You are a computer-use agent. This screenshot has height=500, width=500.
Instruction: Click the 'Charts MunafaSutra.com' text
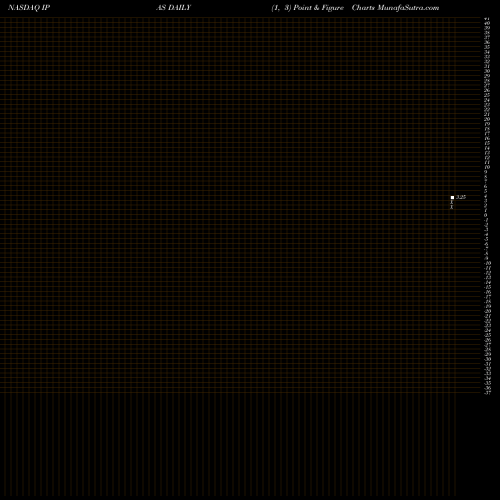pyautogui.click(x=395, y=8)
